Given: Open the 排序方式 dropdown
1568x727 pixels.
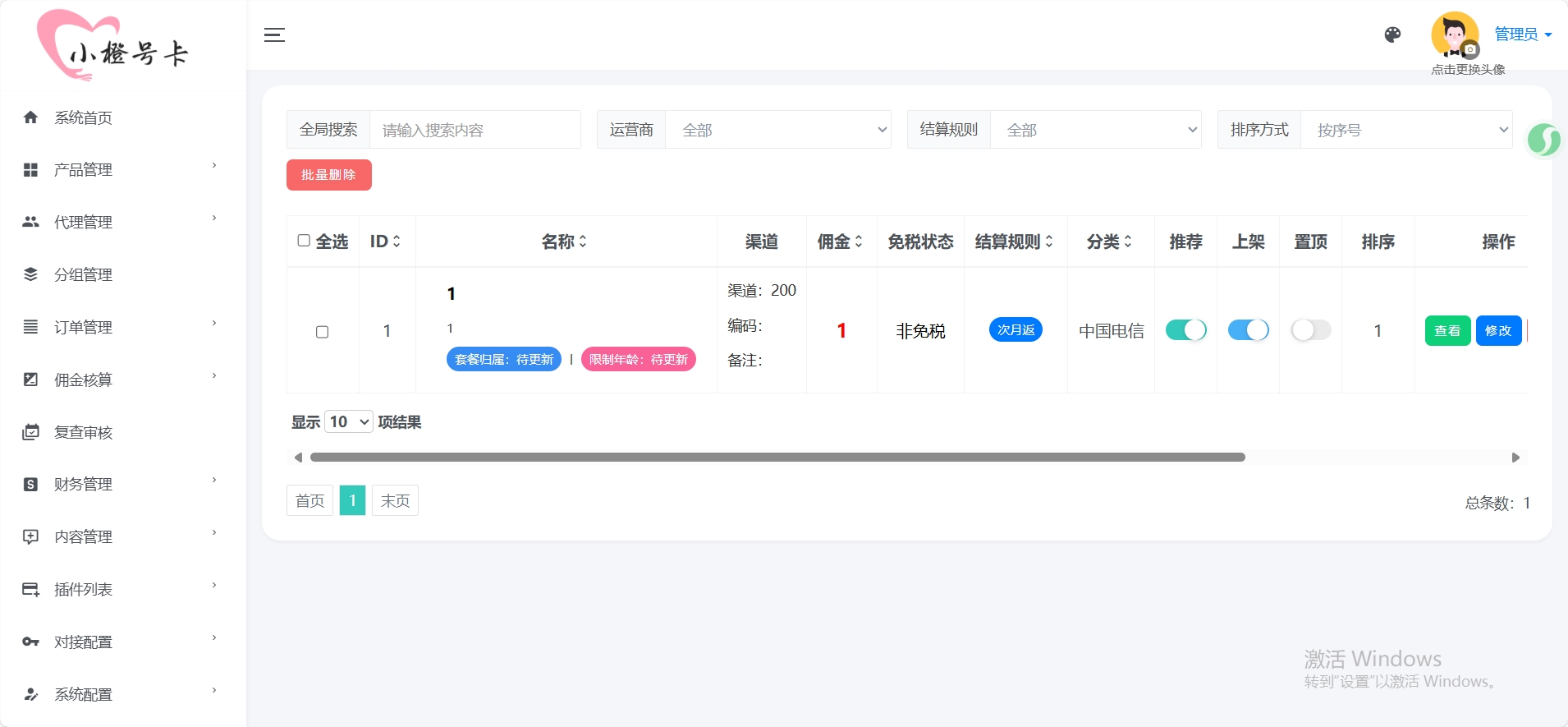Looking at the screenshot, I should click(1406, 130).
